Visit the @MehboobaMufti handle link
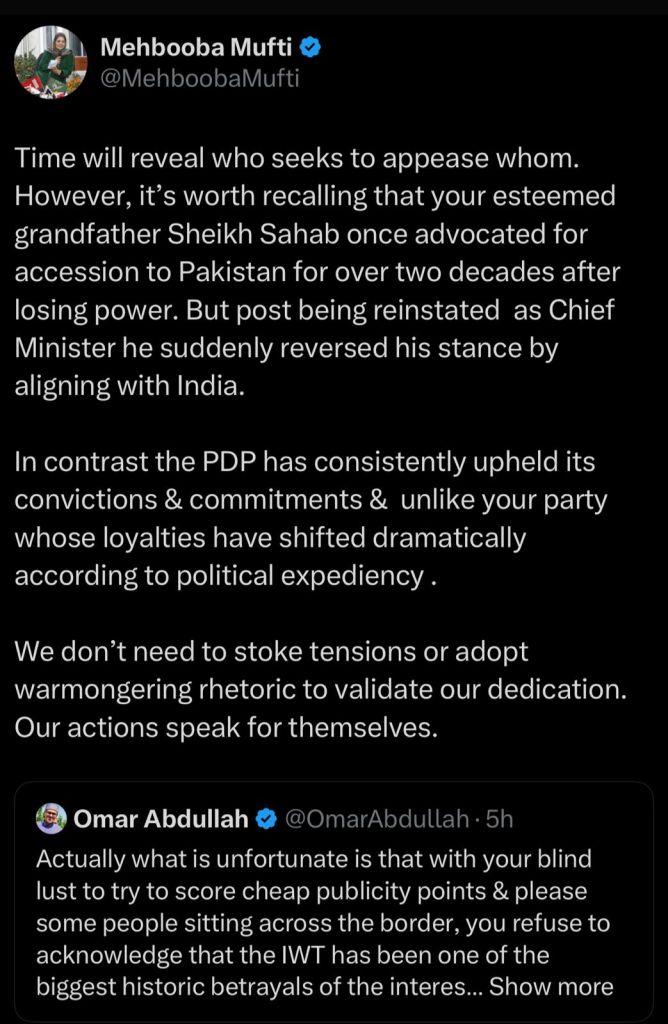 pos(198,78)
